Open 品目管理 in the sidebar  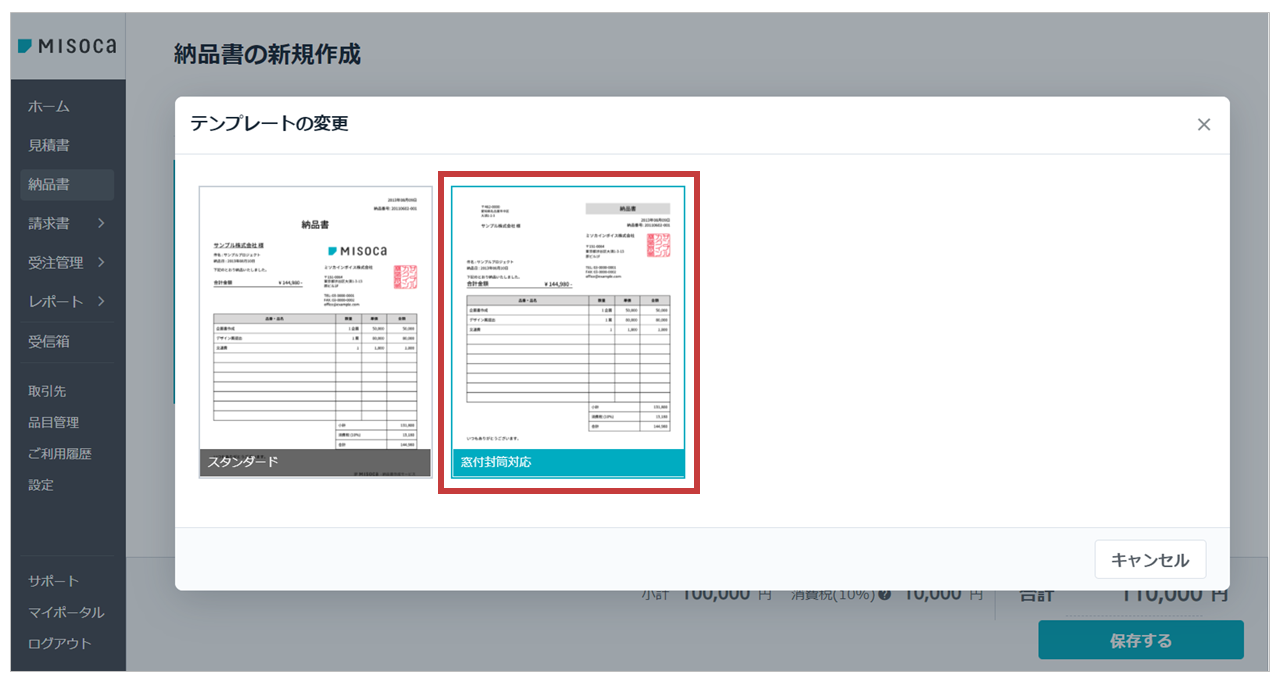pos(54,423)
